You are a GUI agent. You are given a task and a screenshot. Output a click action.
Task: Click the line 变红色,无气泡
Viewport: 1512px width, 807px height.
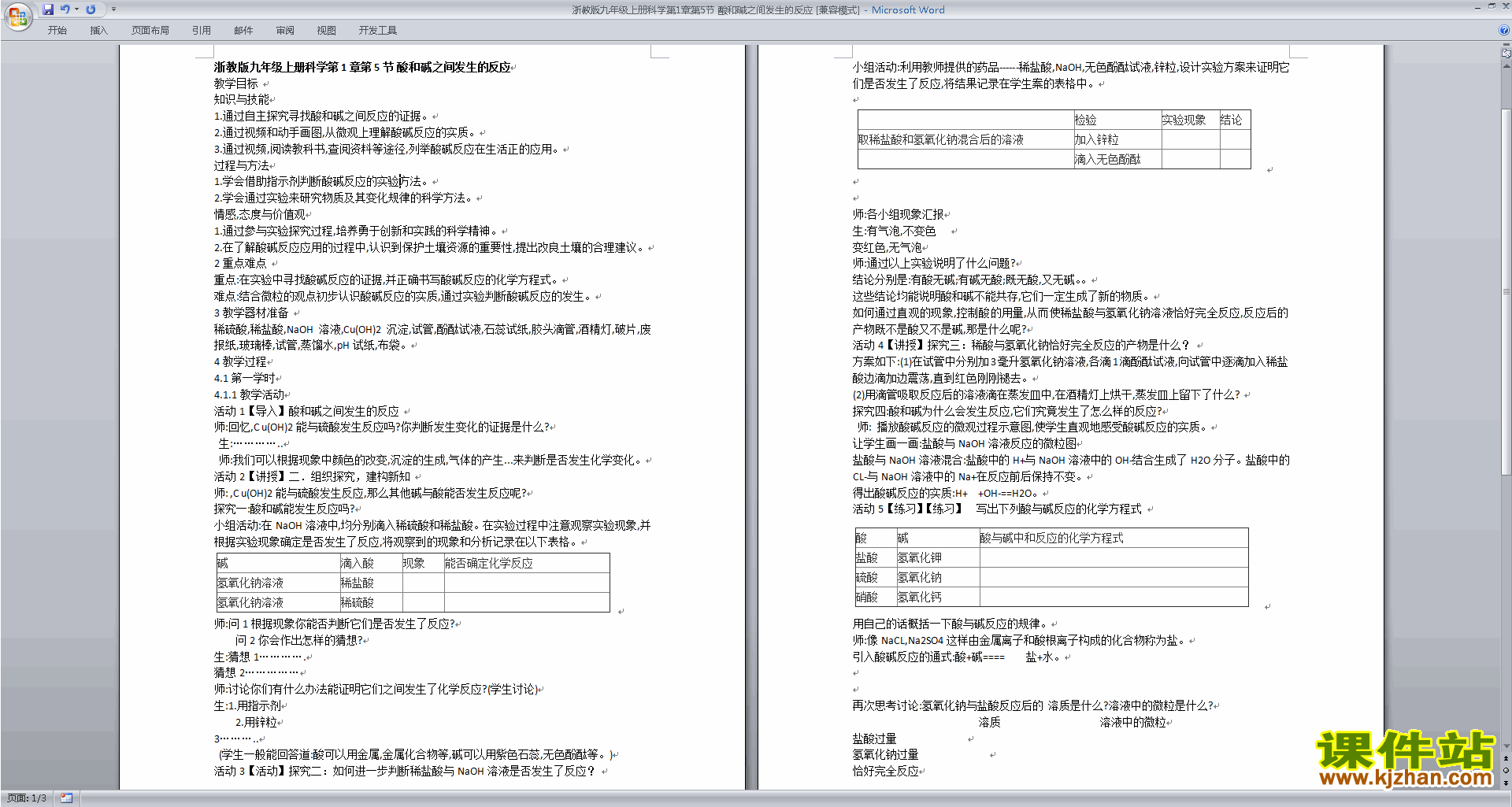pyautogui.click(x=887, y=248)
